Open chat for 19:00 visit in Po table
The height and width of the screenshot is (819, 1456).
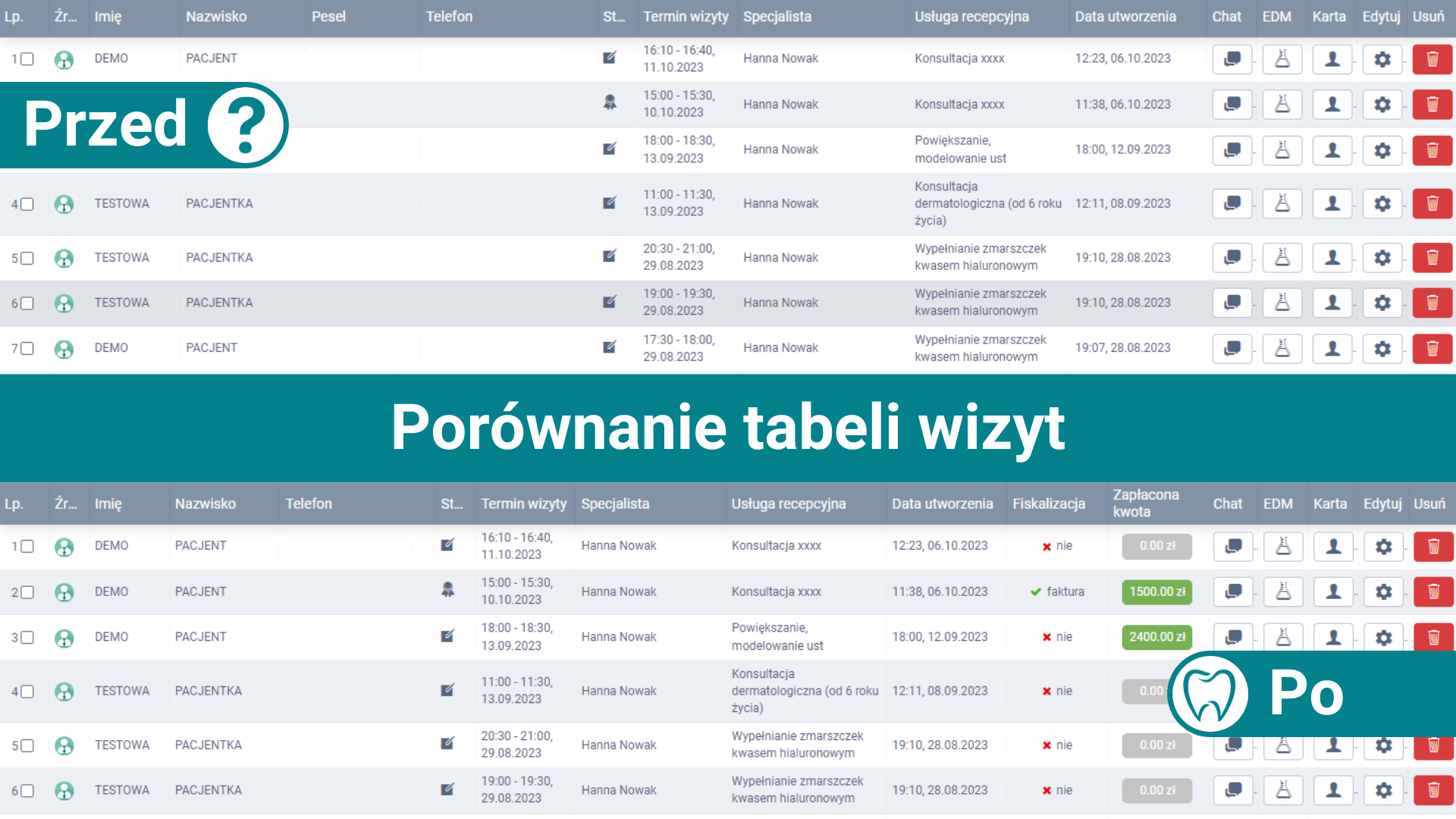(x=1234, y=790)
